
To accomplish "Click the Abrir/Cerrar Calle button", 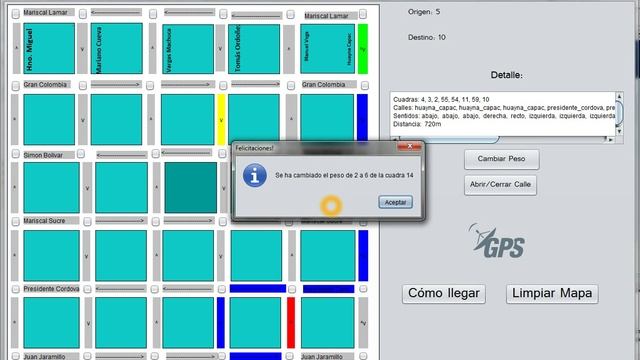I will click(x=500, y=185).
